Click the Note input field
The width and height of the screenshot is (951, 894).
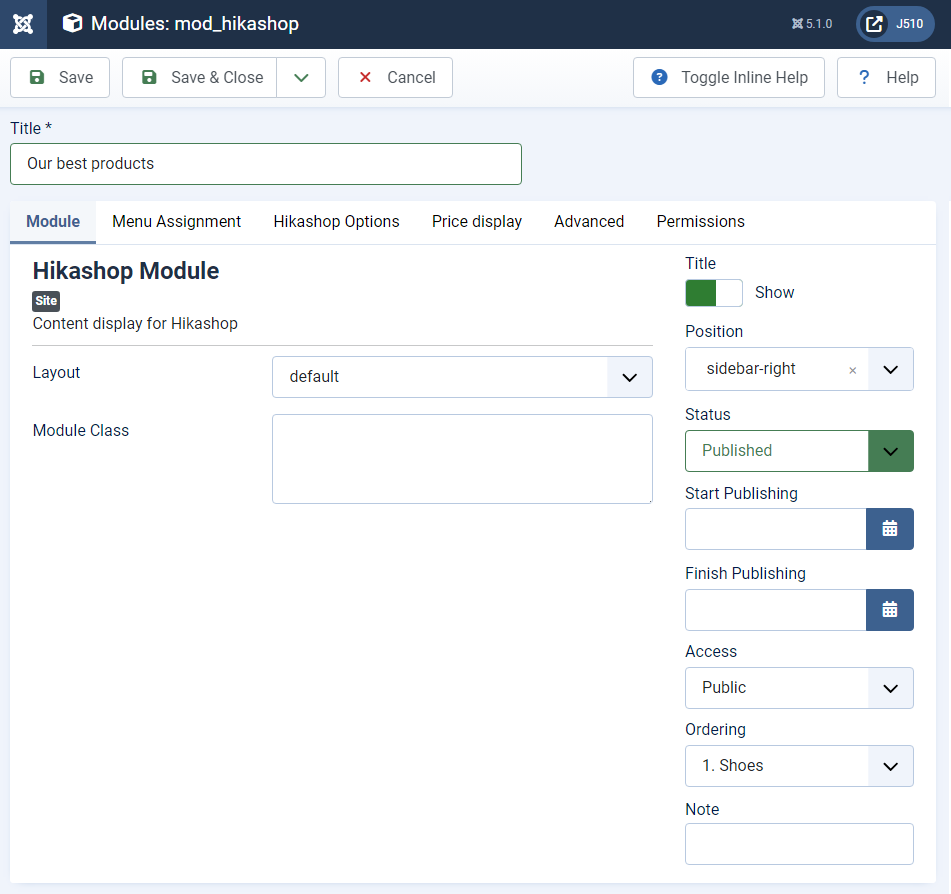799,844
